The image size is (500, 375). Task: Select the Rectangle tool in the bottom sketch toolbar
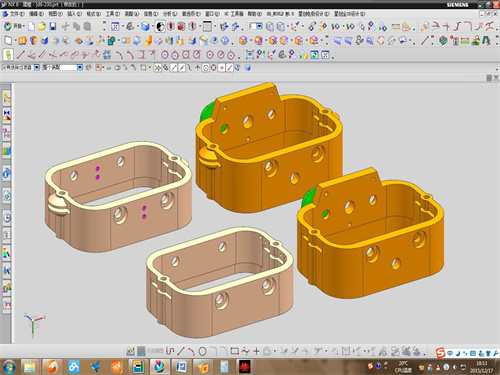click(235, 351)
